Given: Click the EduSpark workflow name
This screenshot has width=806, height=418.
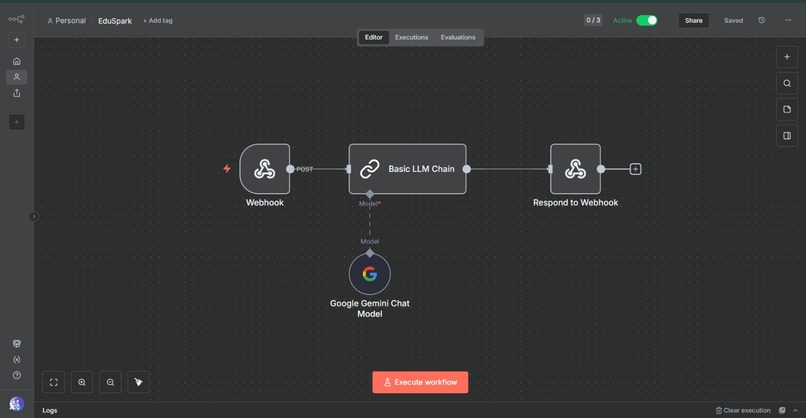Looking at the screenshot, I should tap(115, 21).
